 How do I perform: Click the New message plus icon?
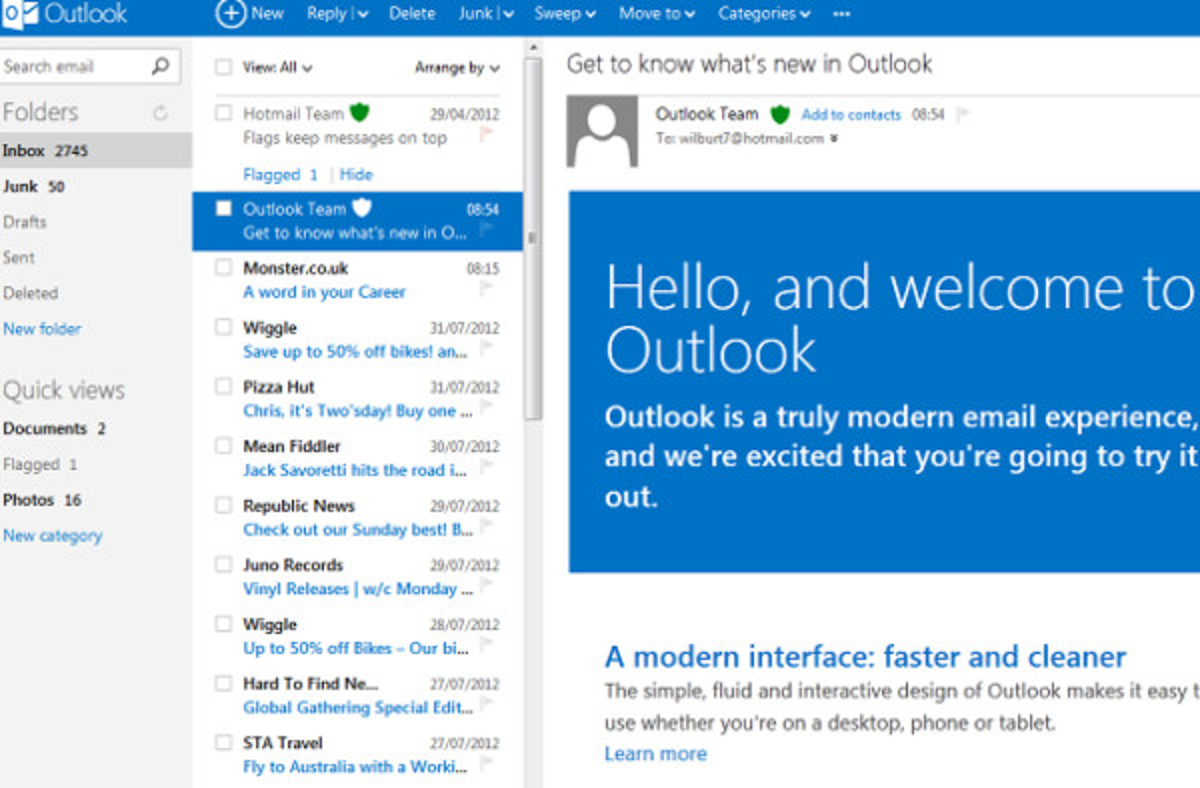coord(230,13)
